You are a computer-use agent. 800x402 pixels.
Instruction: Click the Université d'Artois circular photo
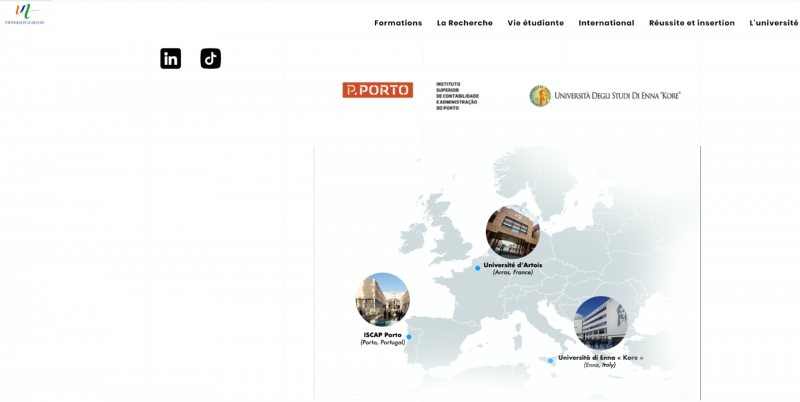[x=512, y=232]
